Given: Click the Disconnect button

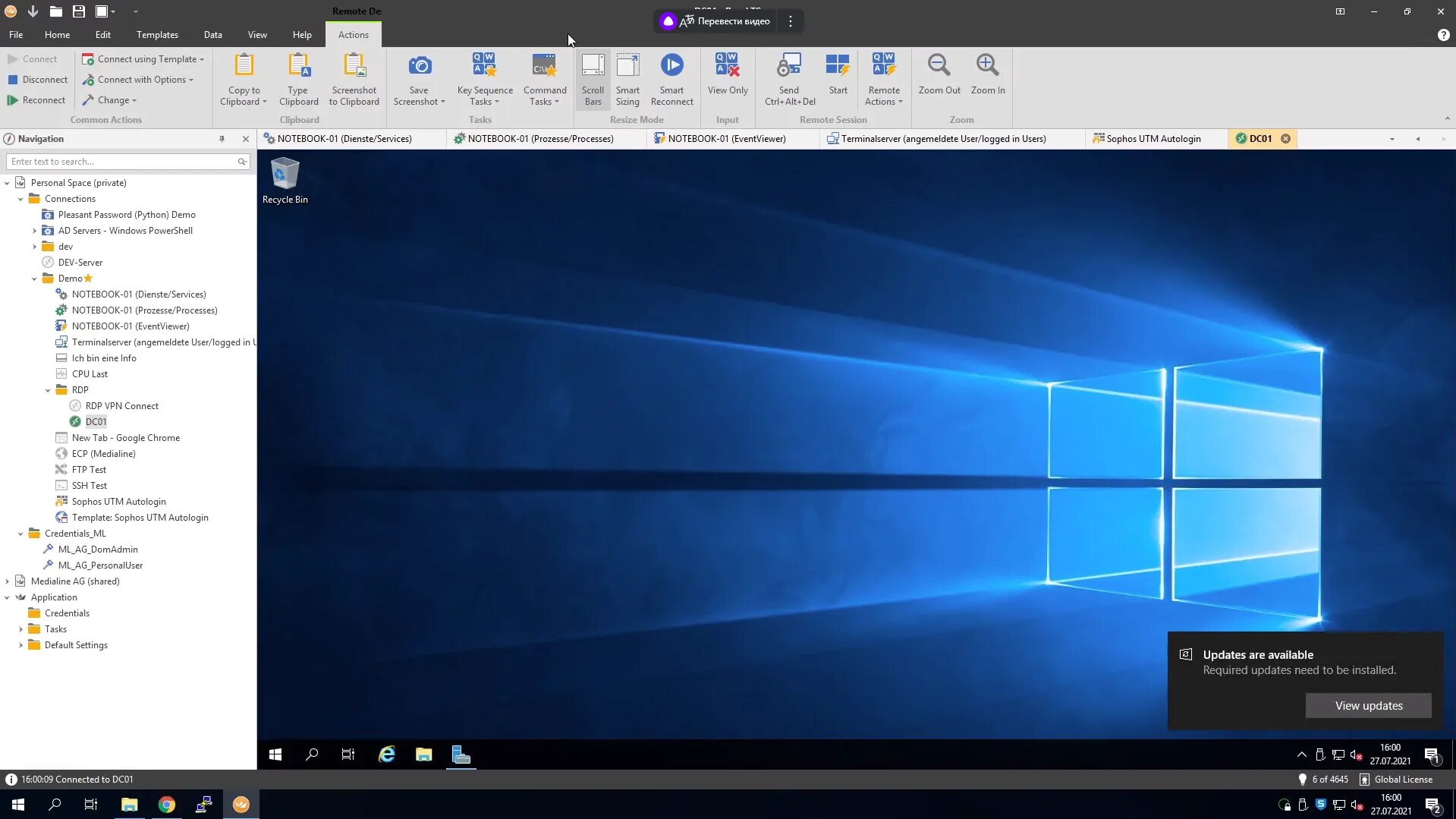Looking at the screenshot, I should click(37, 80).
